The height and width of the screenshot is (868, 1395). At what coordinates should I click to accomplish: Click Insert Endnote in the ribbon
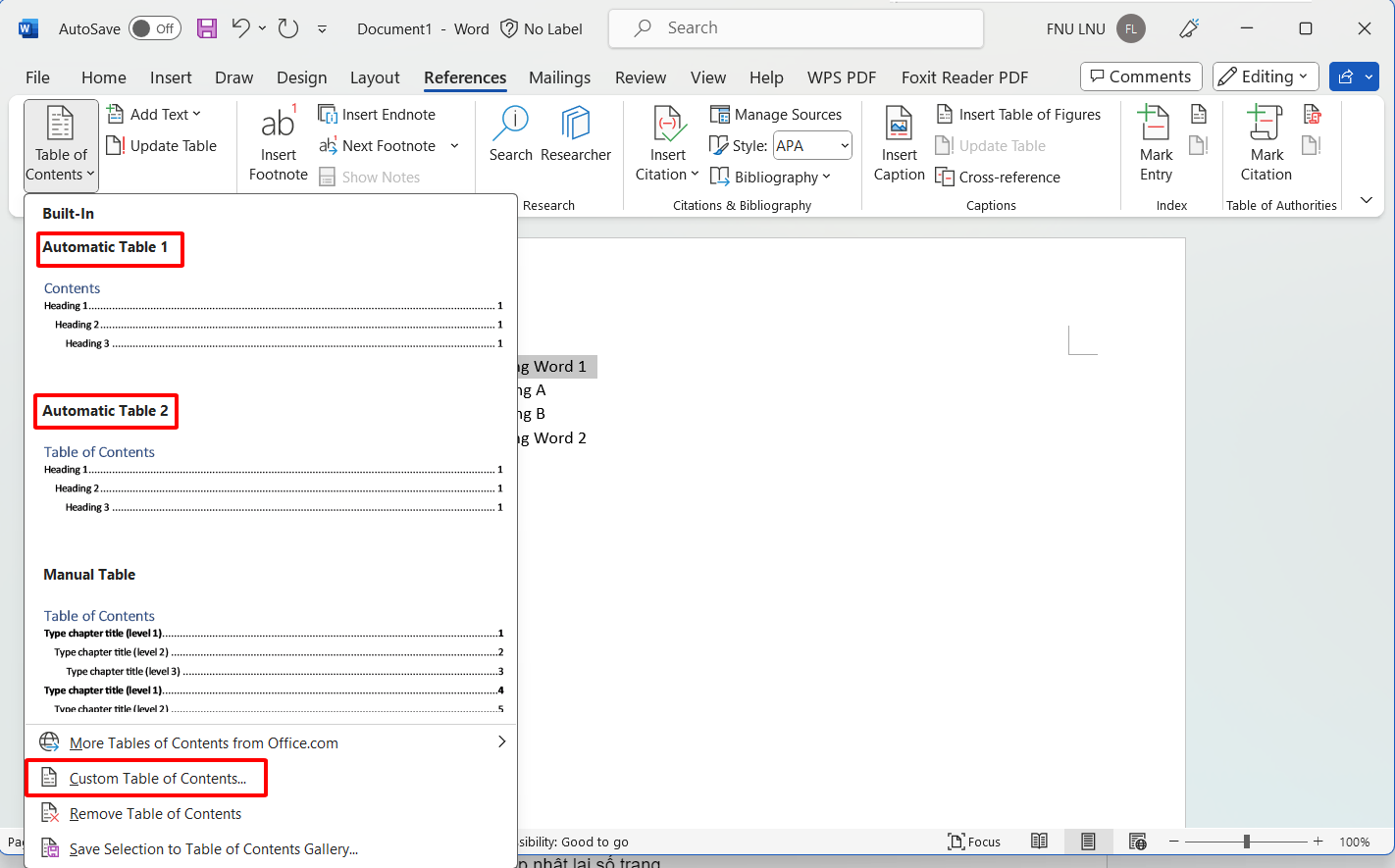point(378,115)
